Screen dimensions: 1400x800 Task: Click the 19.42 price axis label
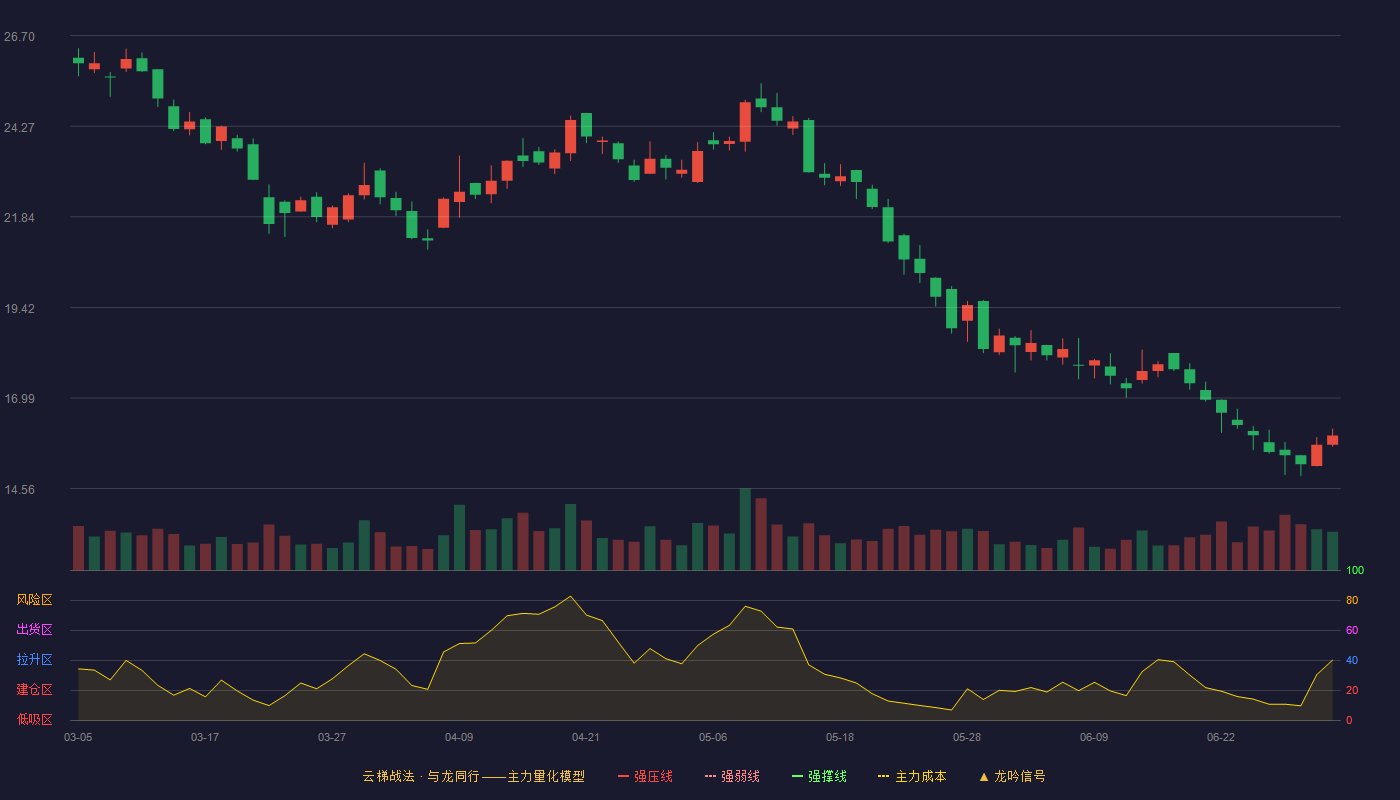(19, 309)
